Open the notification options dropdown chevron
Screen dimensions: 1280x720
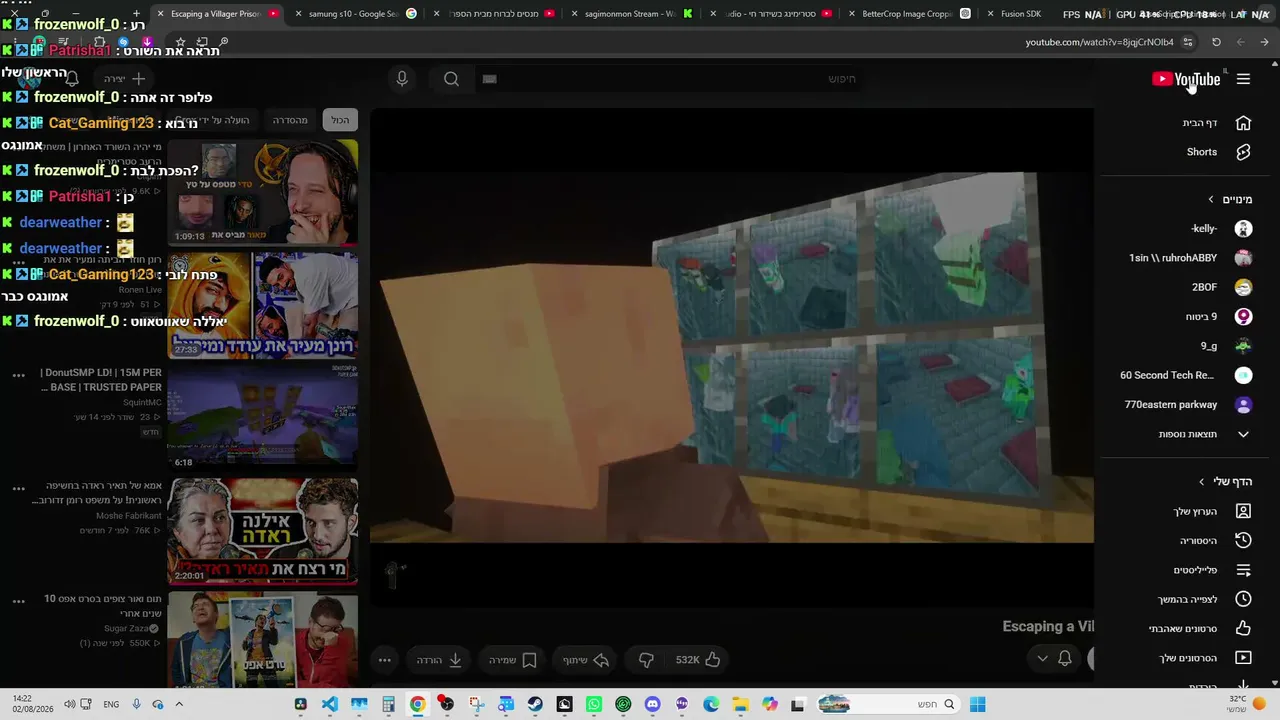tap(1042, 658)
